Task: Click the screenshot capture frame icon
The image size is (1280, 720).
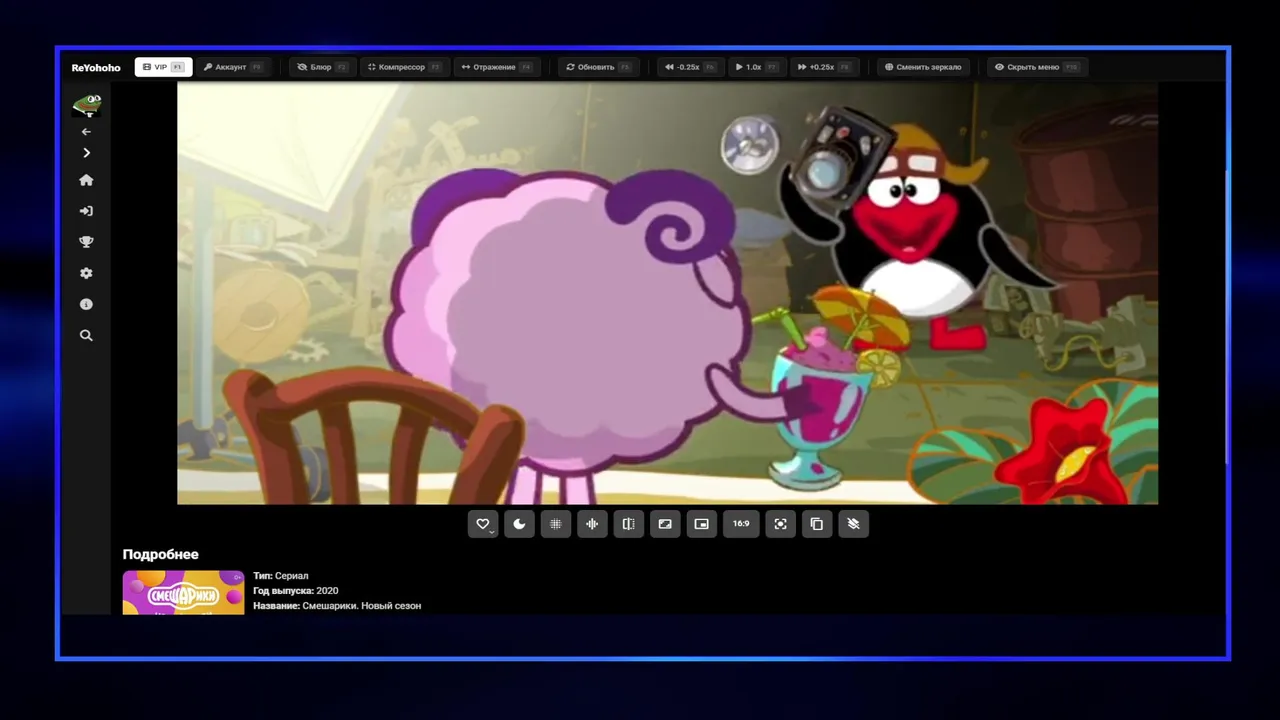Action: click(x=780, y=524)
